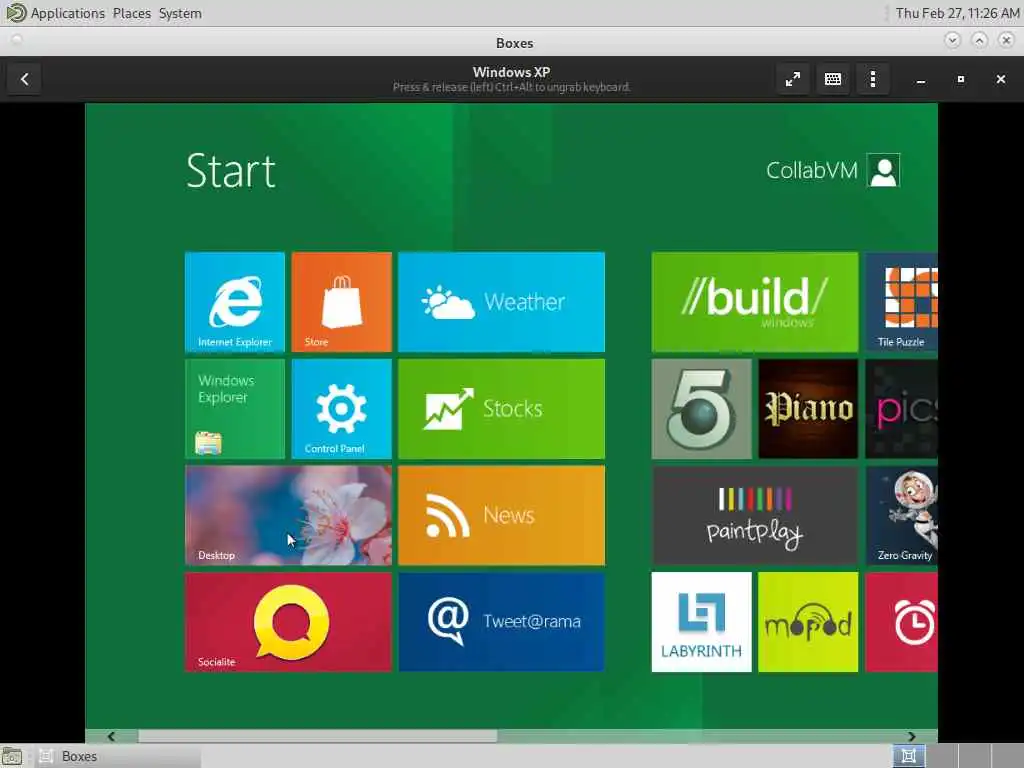This screenshot has width=1024, height=768.
Task: Launch the Labyrinth tile
Action: point(701,622)
